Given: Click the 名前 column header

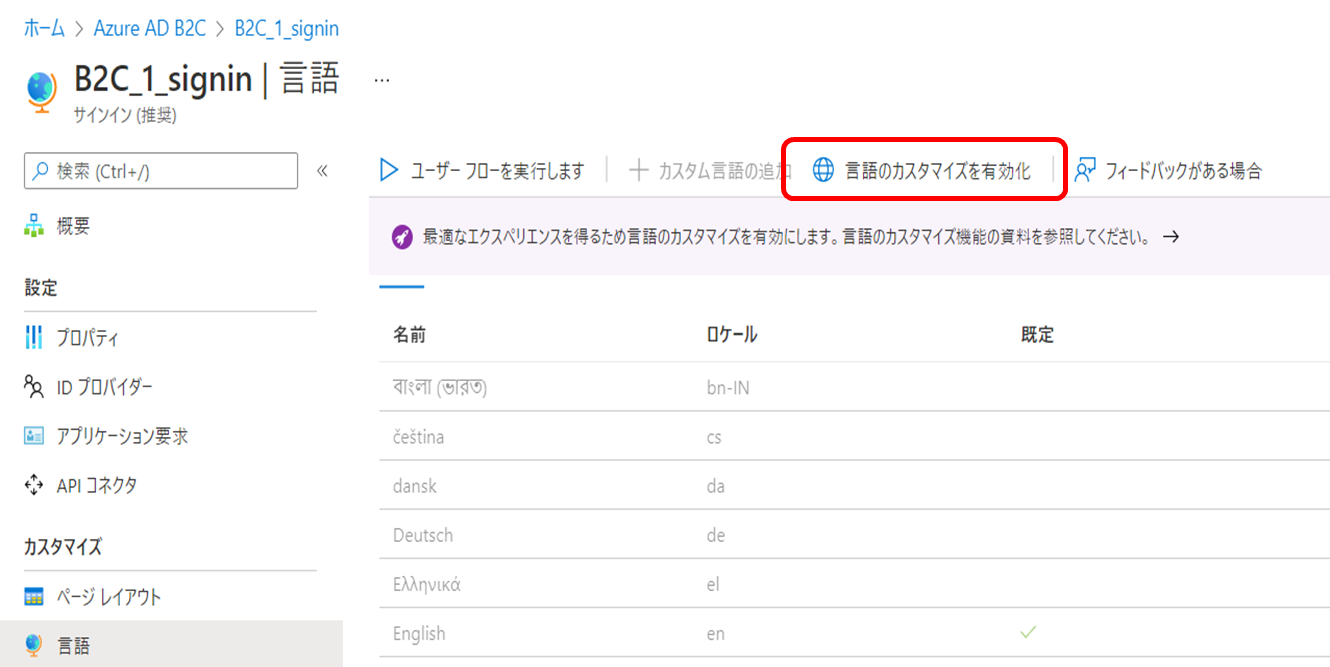Looking at the screenshot, I should (x=410, y=335).
